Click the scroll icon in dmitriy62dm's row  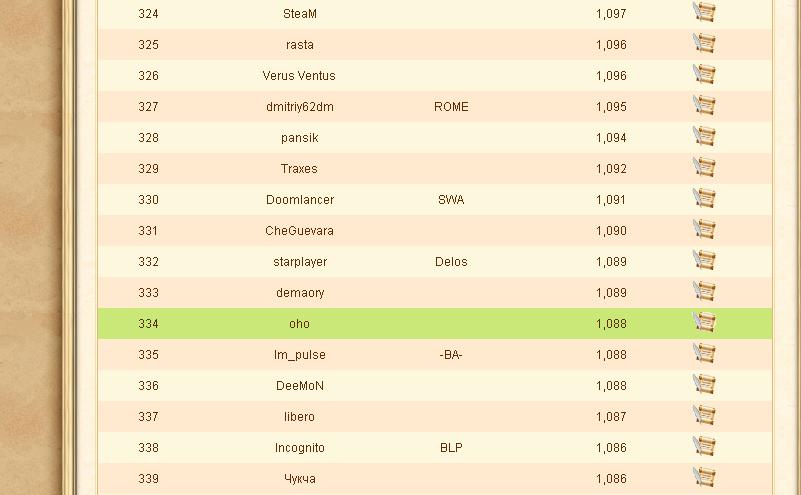point(704,105)
